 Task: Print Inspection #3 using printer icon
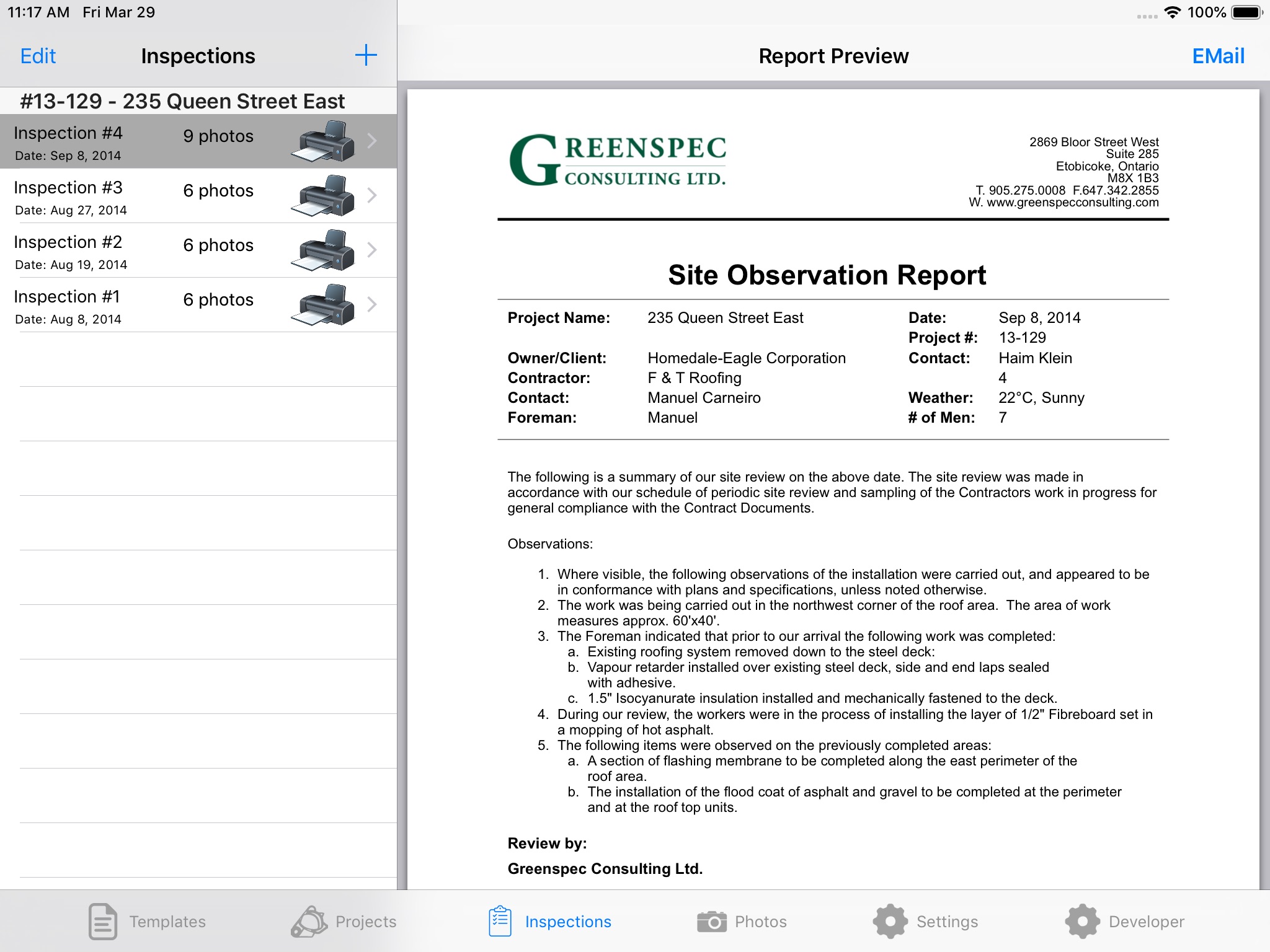click(322, 196)
